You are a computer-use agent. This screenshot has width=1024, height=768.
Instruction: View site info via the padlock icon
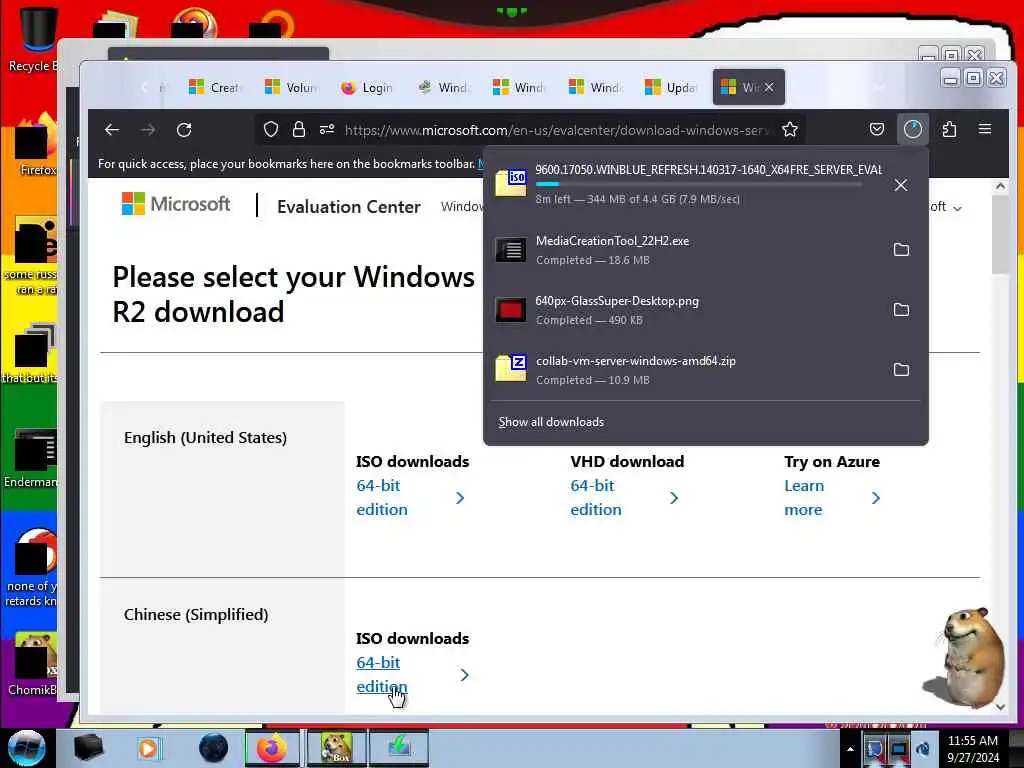pyautogui.click(x=299, y=130)
